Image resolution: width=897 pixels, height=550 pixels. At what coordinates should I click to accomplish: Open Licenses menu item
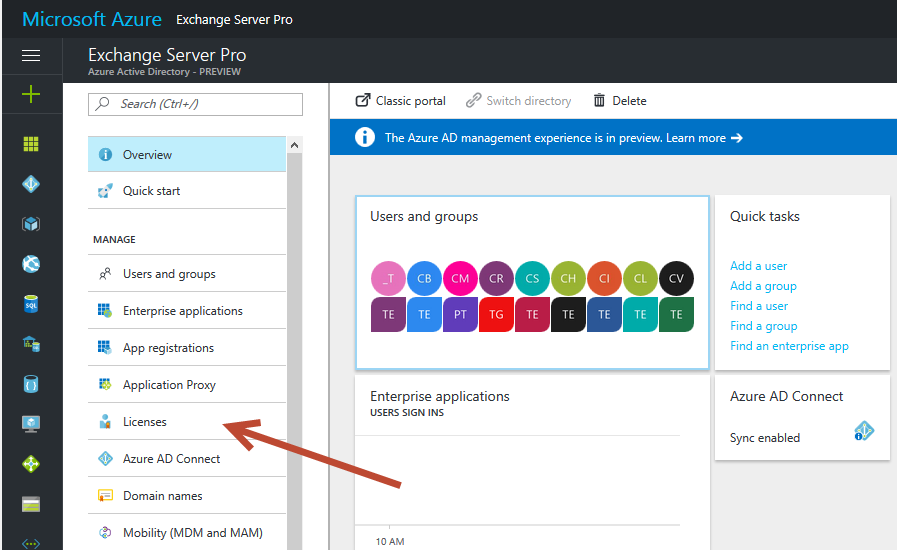(187, 422)
